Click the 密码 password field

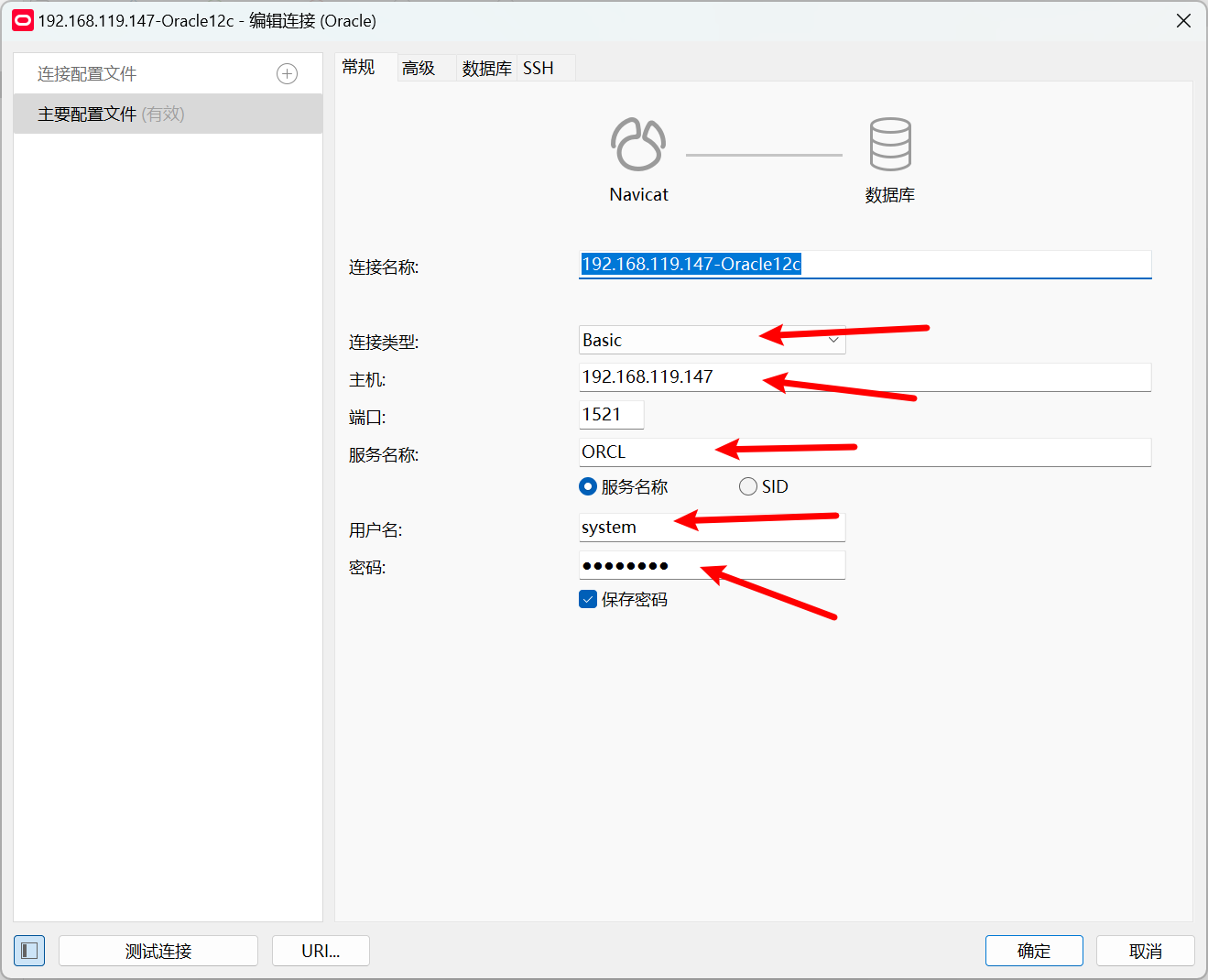click(x=712, y=565)
